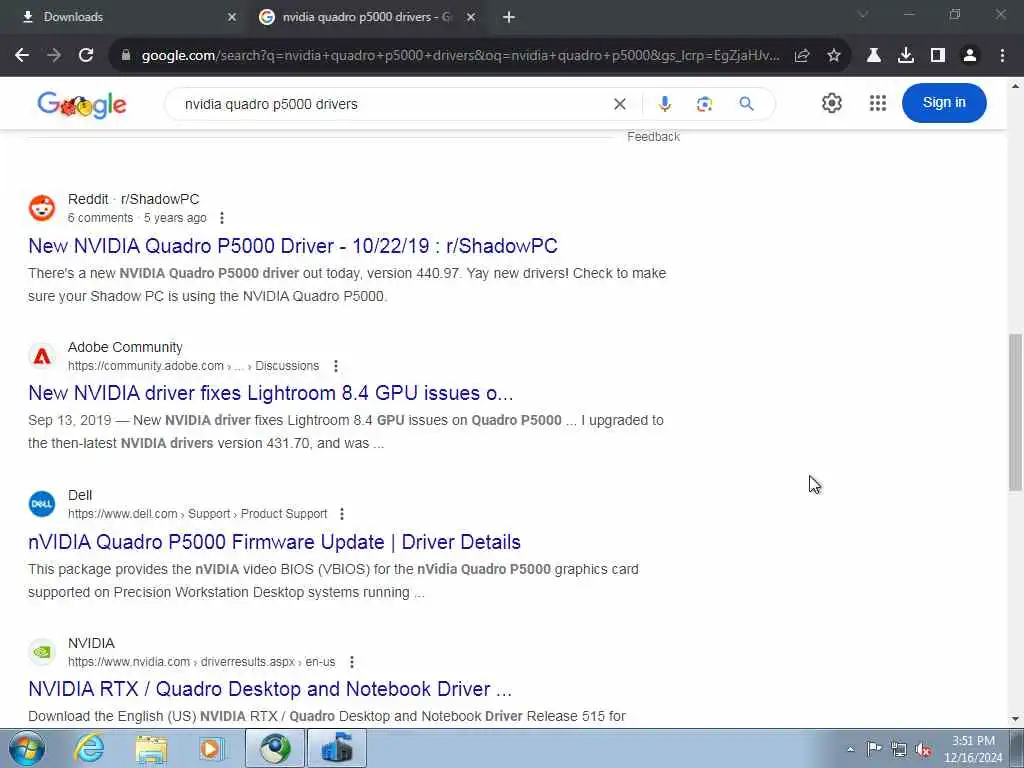
Task: Open the Windows Start menu
Action: (x=26, y=748)
